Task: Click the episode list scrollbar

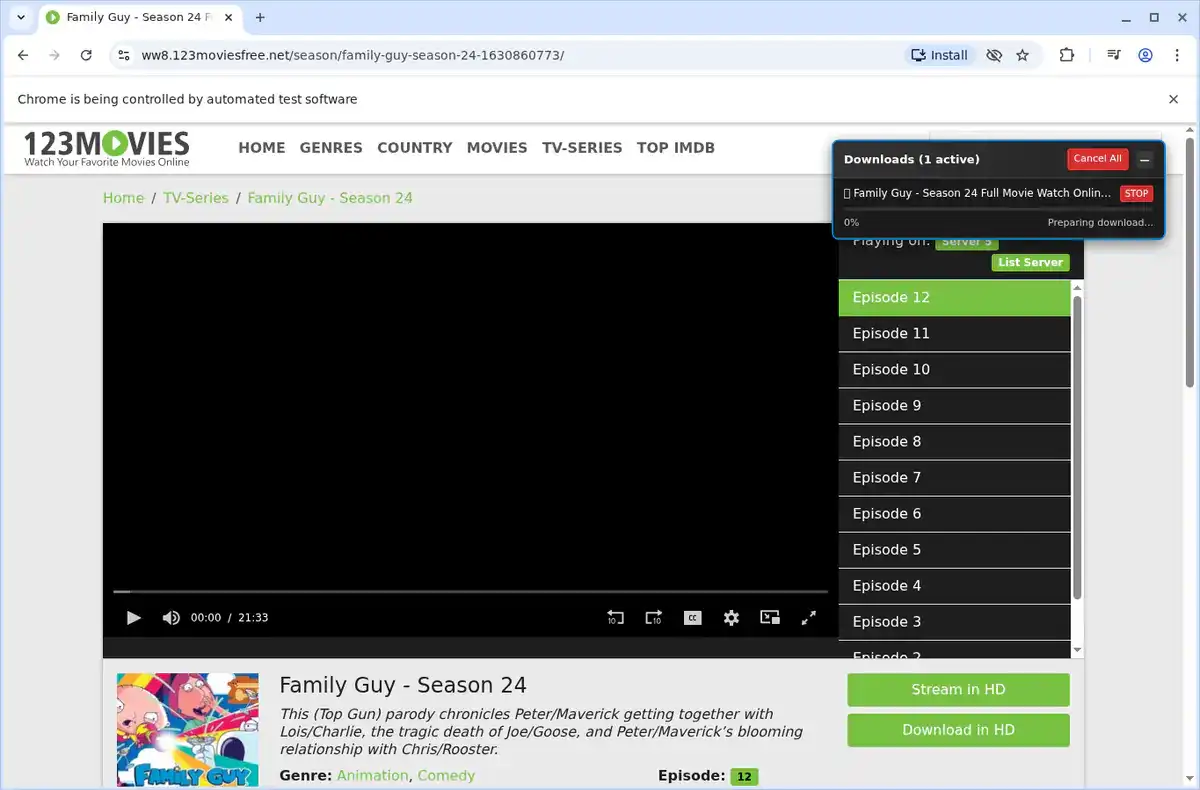Action: (x=1077, y=447)
